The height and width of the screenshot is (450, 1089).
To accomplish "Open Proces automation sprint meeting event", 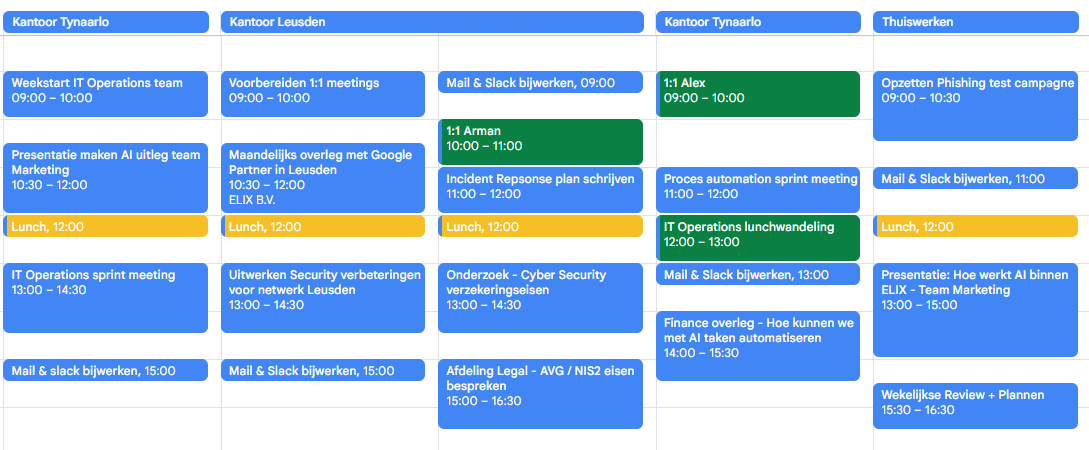I will 758,190.
